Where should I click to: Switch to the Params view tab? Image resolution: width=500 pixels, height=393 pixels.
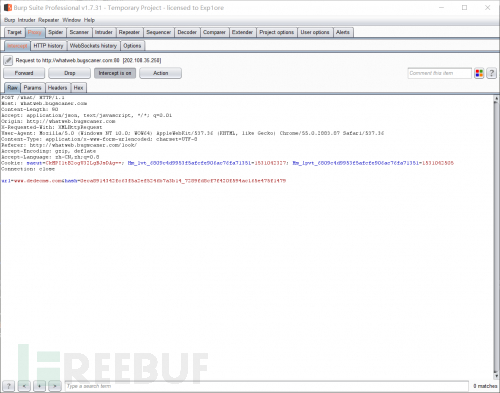tap(32, 88)
